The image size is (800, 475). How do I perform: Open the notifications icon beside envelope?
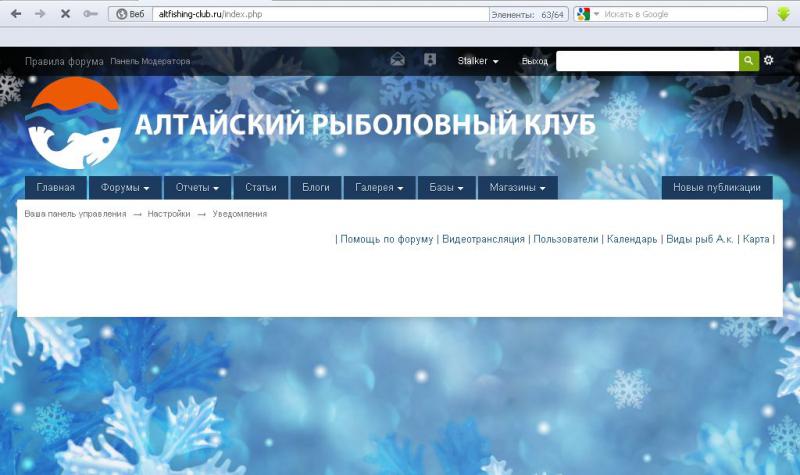(430, 60)
